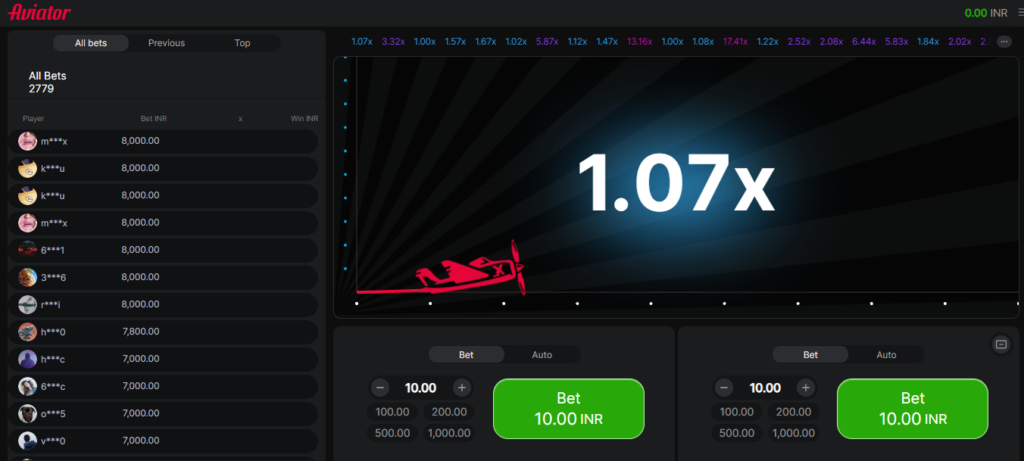Place the 10.00 INR bet in the right panel

click(912, 408)
